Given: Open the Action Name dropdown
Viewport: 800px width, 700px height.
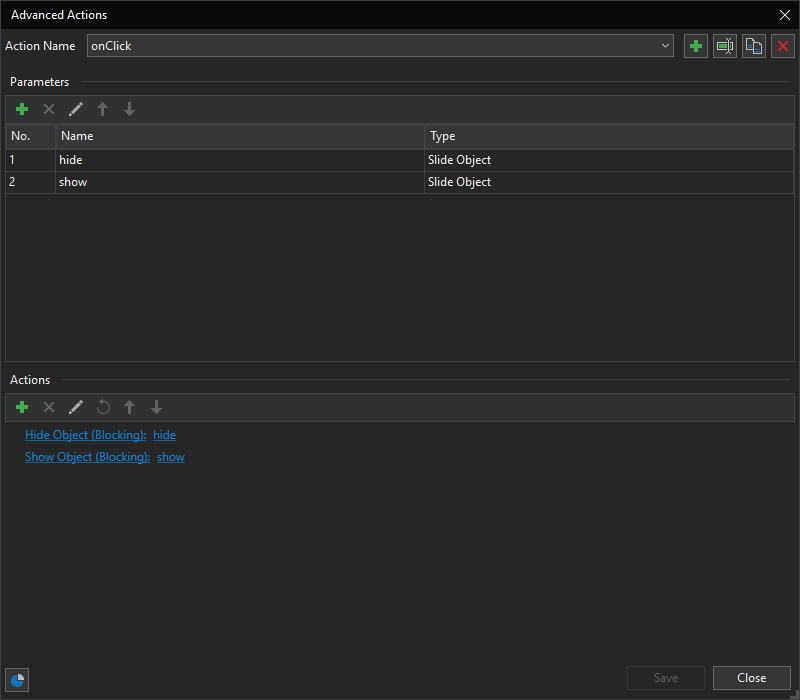Looking at the screenshot, I should (666, 46).
